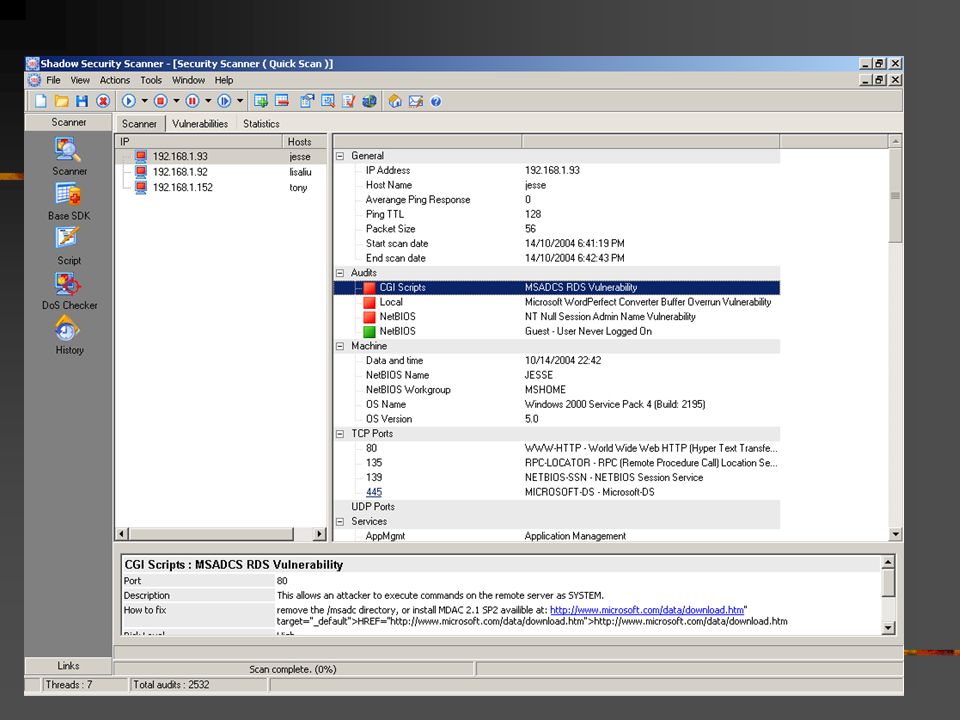This screenshot has width=960, height=720.
Task: Click the add host toolbar icon
Action: tap(261, 101)
